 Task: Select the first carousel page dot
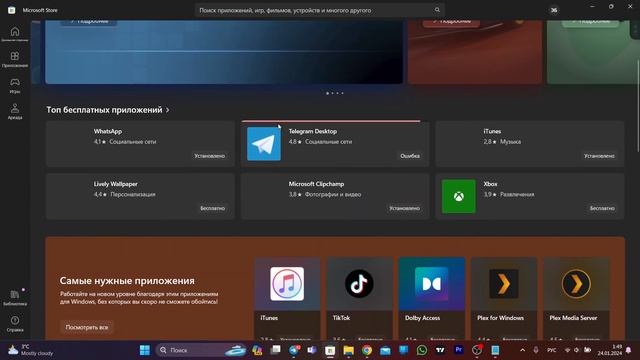(327, 93)
